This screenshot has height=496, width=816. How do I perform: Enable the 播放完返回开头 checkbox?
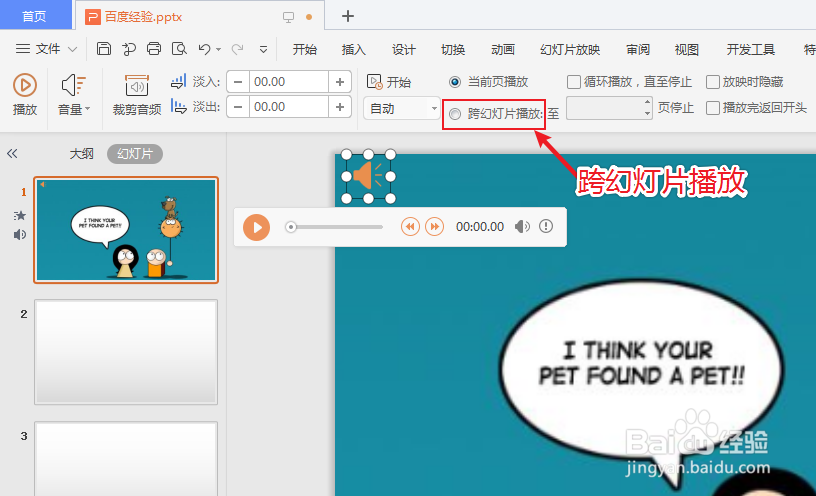coord(712,108)
